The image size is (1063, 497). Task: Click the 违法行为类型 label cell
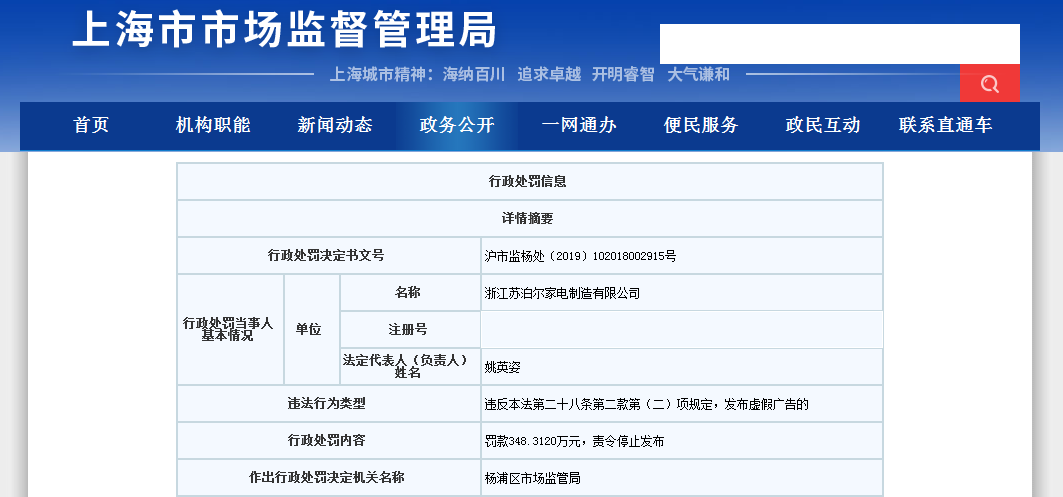point(329,403)
